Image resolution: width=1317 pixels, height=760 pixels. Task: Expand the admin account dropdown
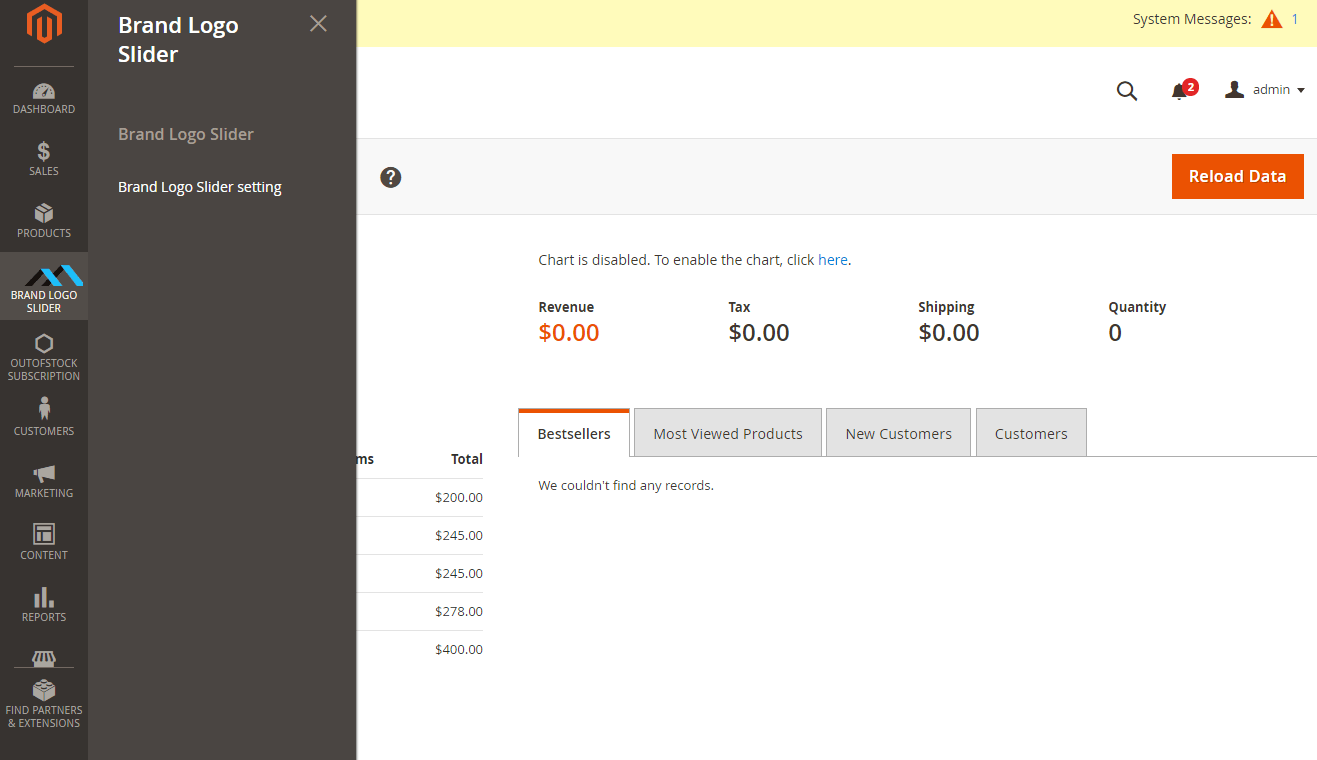tap(1265, 90)
